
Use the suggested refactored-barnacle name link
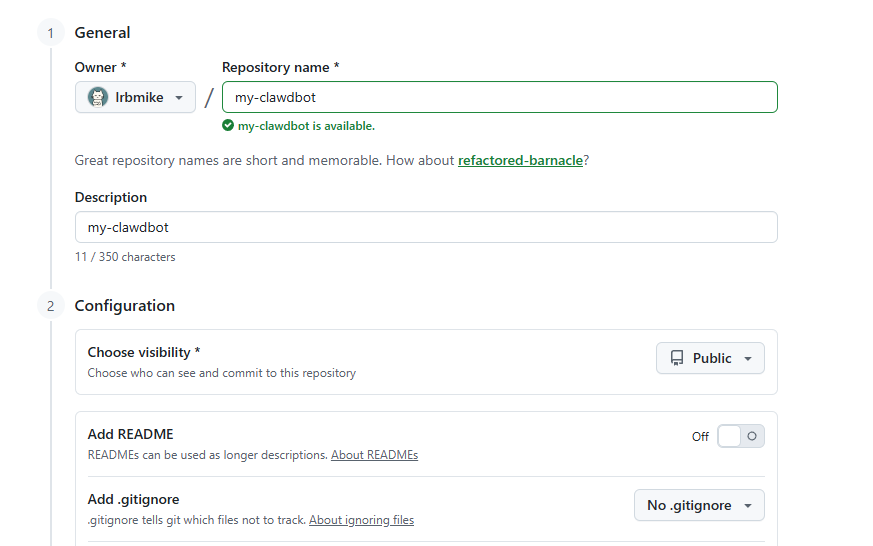[520, 160]
